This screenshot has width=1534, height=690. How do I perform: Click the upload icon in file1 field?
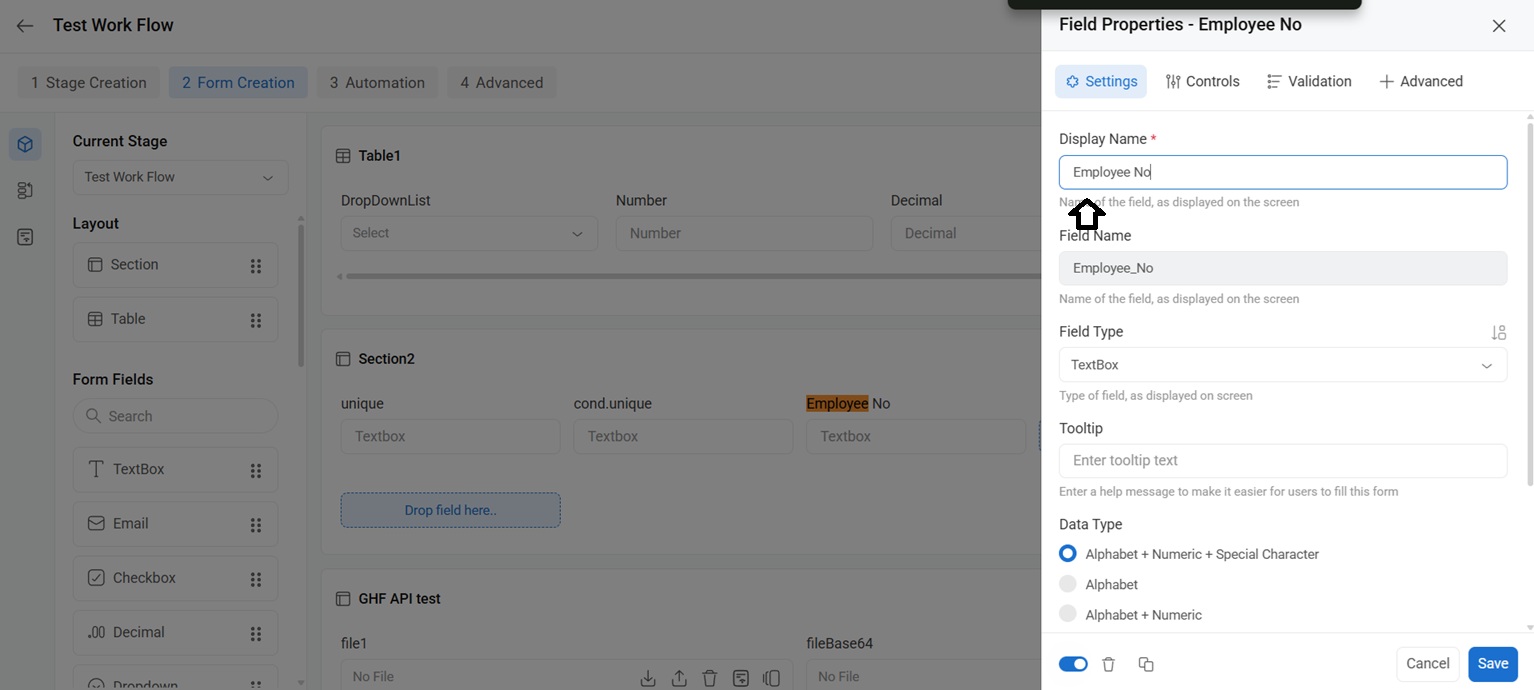pos(679,678)
